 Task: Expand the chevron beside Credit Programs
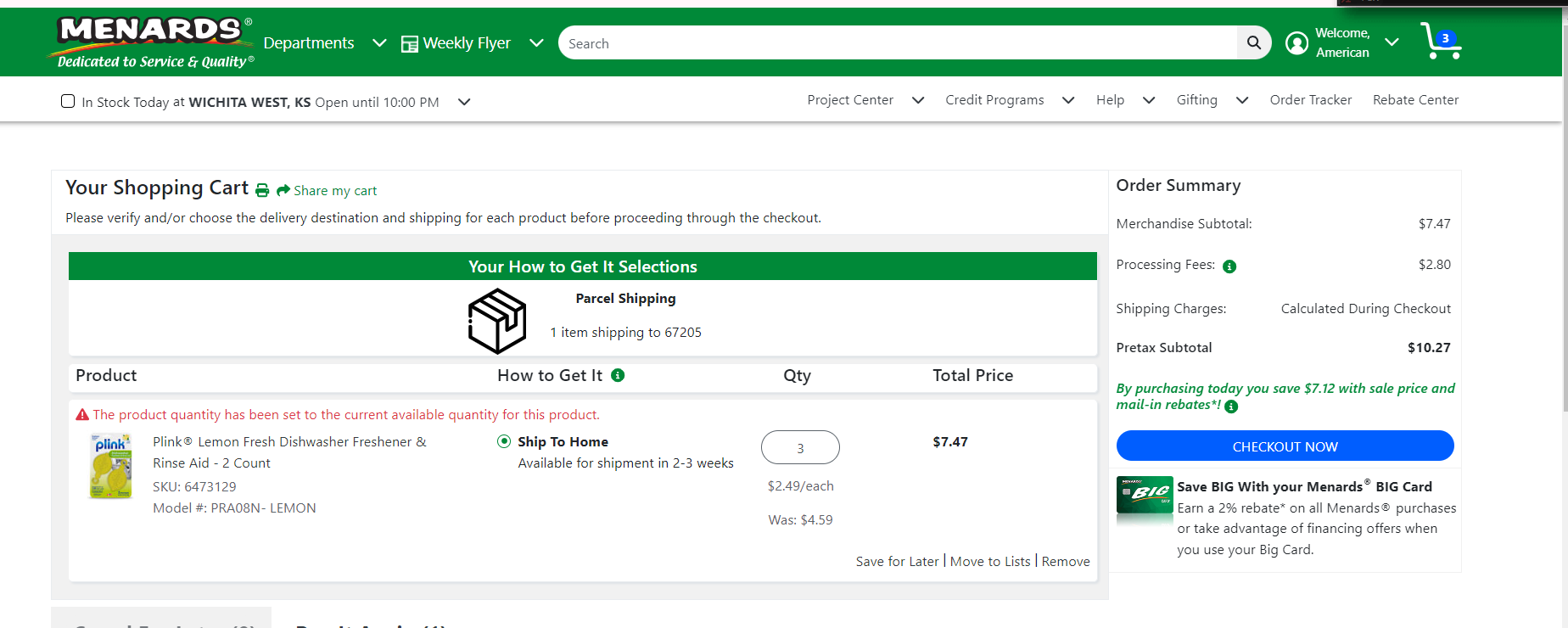click(1068, 100)
